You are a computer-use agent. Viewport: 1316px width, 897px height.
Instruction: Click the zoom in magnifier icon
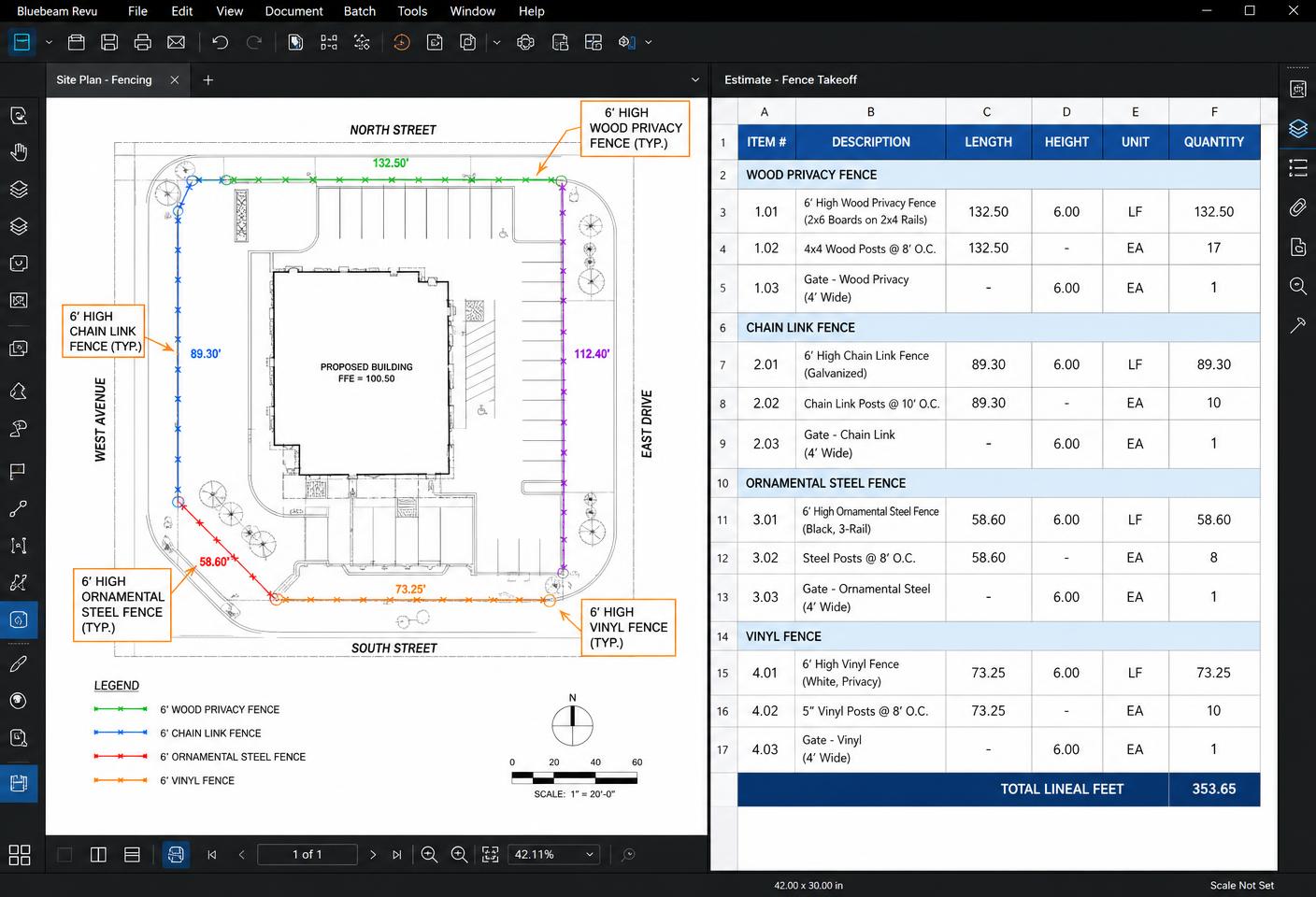[459, 854]
